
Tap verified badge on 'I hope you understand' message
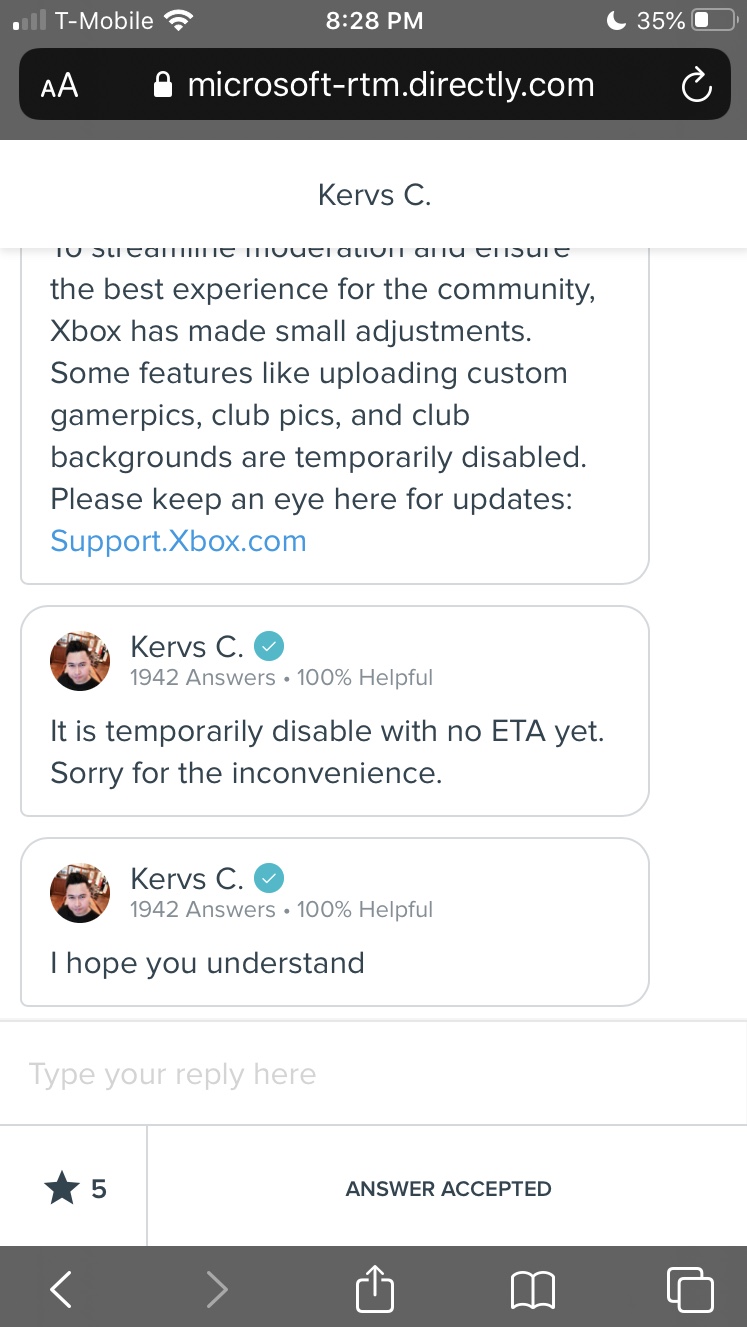point(269,879)
